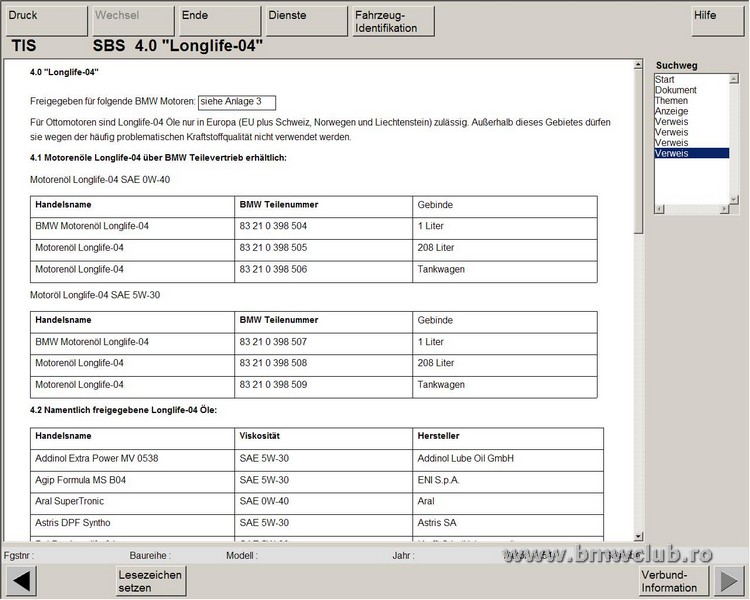Click the 'Fgstnr :' status label
The height and width of the screenshot is (600, 750).
point(19,556)
